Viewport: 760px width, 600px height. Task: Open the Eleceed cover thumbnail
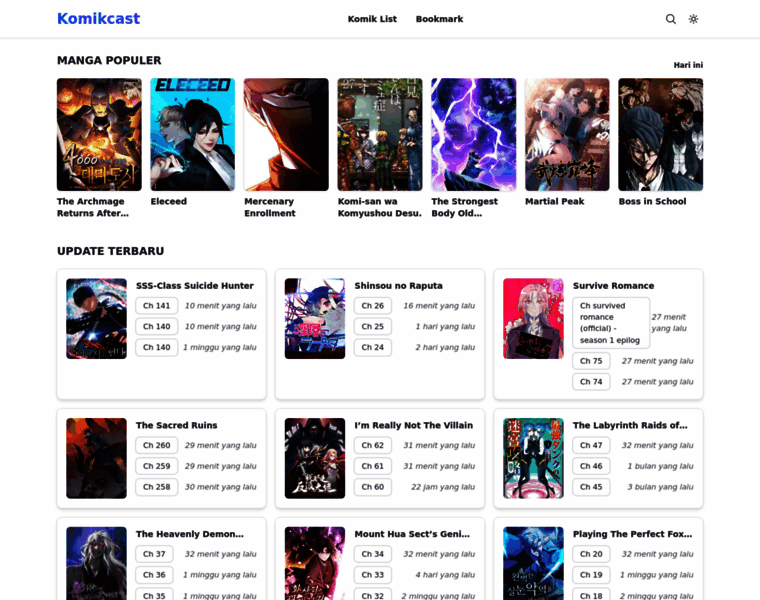[193, 135]
